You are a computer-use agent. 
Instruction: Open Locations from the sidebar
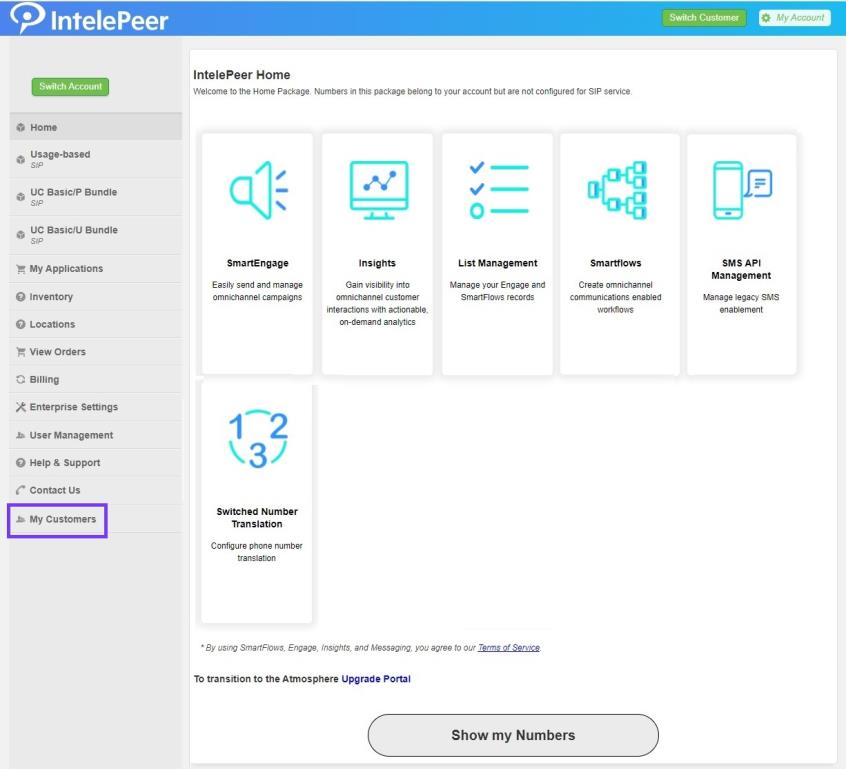coord(95,324)
